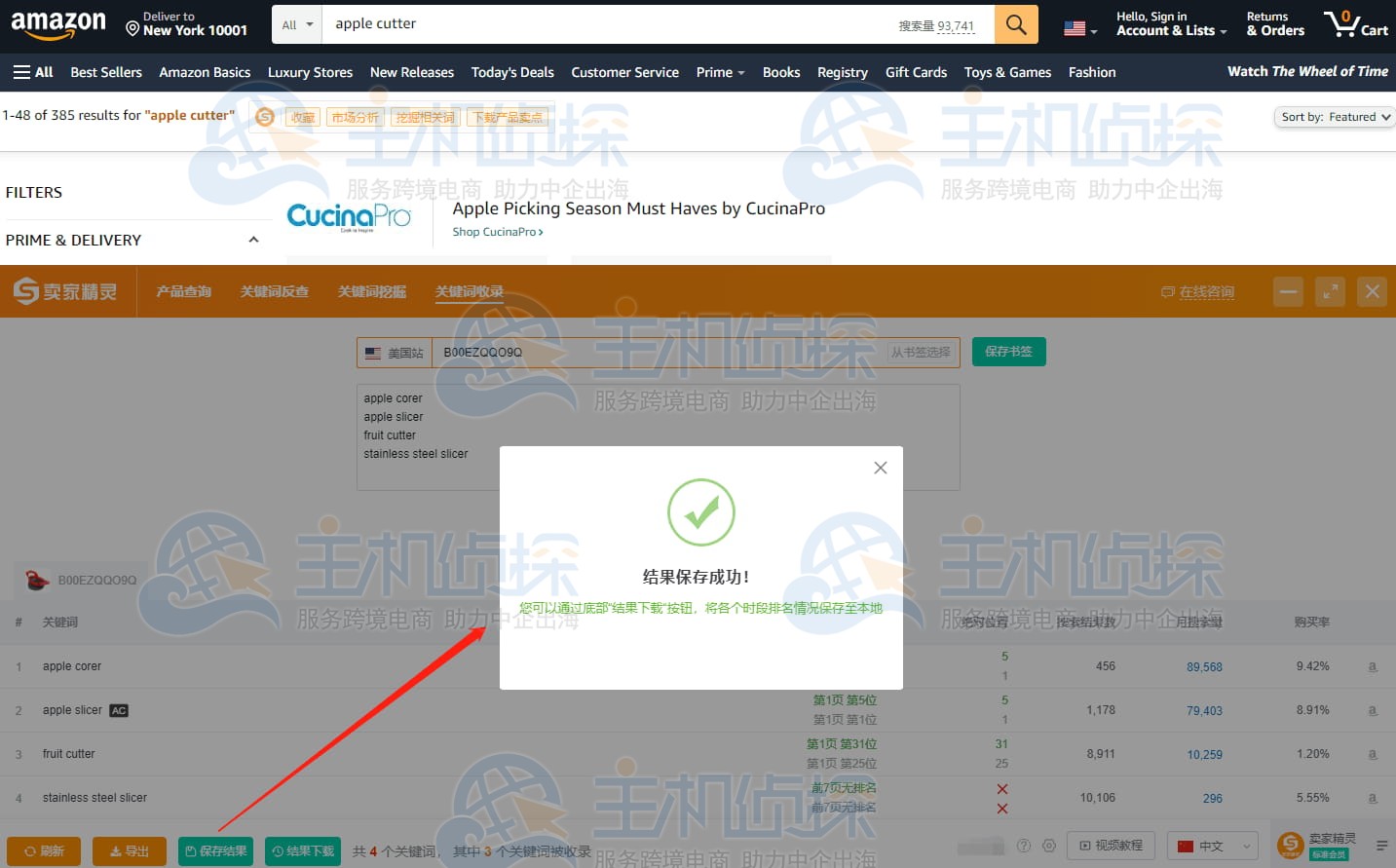Viewport: 1396px width, 868px height.
Task: Click the Amazon logo
Action: coord(58,24)
